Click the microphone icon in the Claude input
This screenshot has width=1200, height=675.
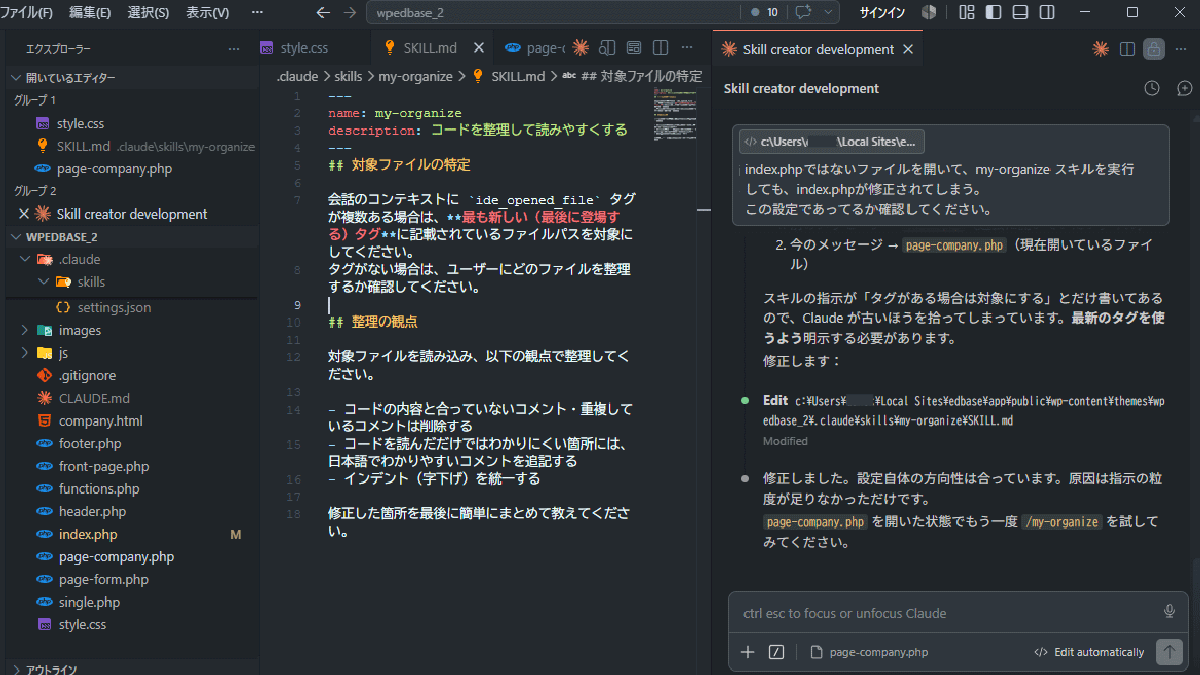(1169, 612)
